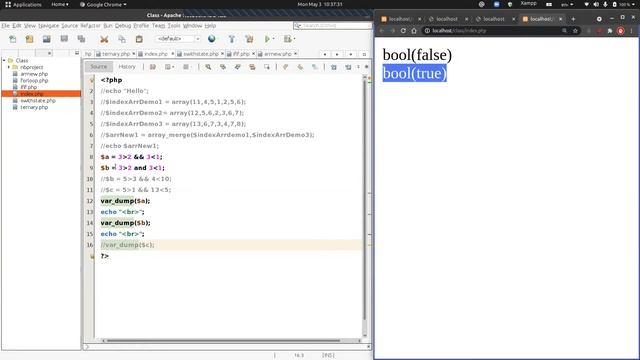Click the New Project icon in NetBeans toolbar
640x360 pixels.
pyautogui.click(x=29, y=39)
